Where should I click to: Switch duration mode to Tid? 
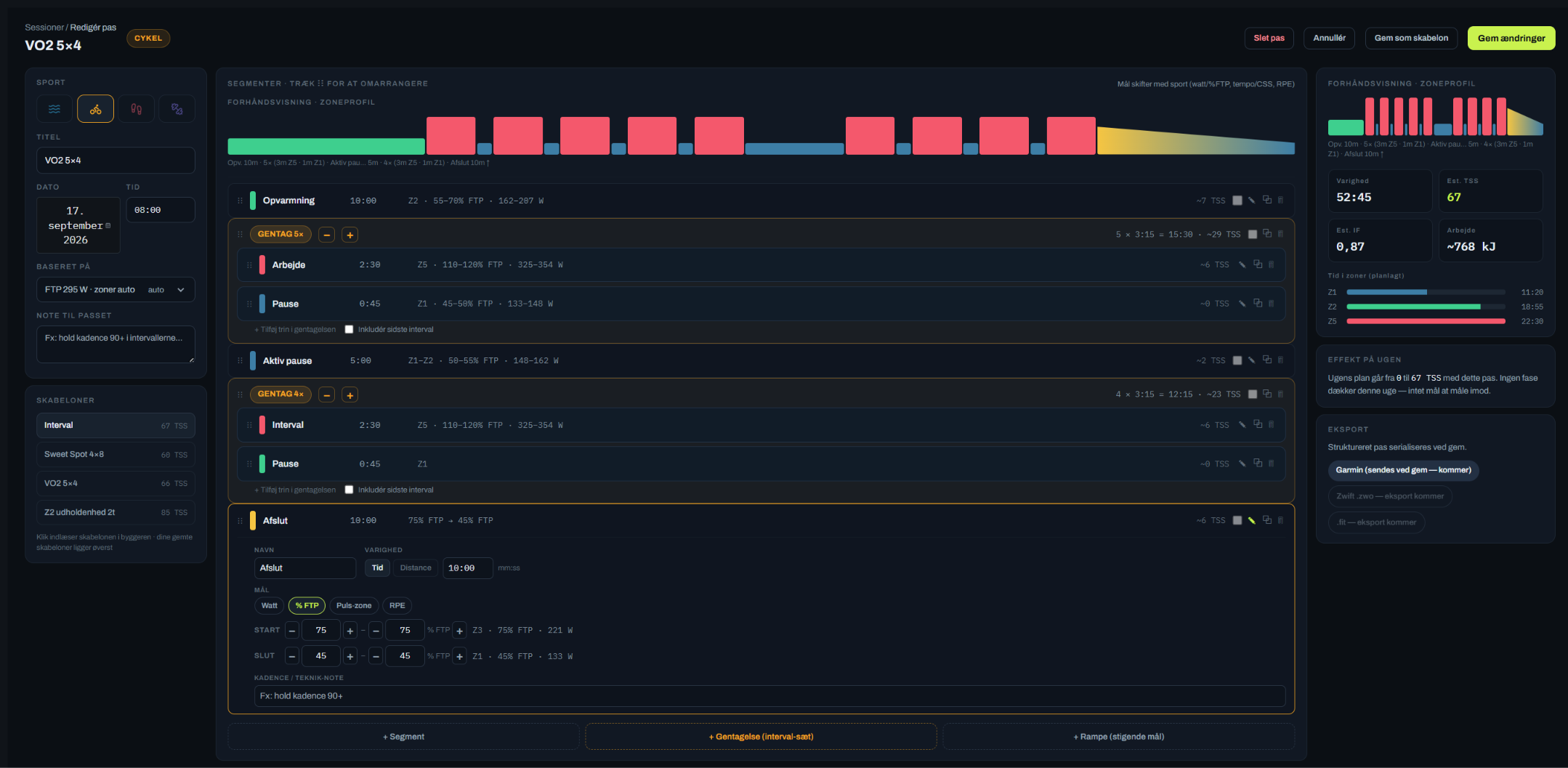pos(377,568)
